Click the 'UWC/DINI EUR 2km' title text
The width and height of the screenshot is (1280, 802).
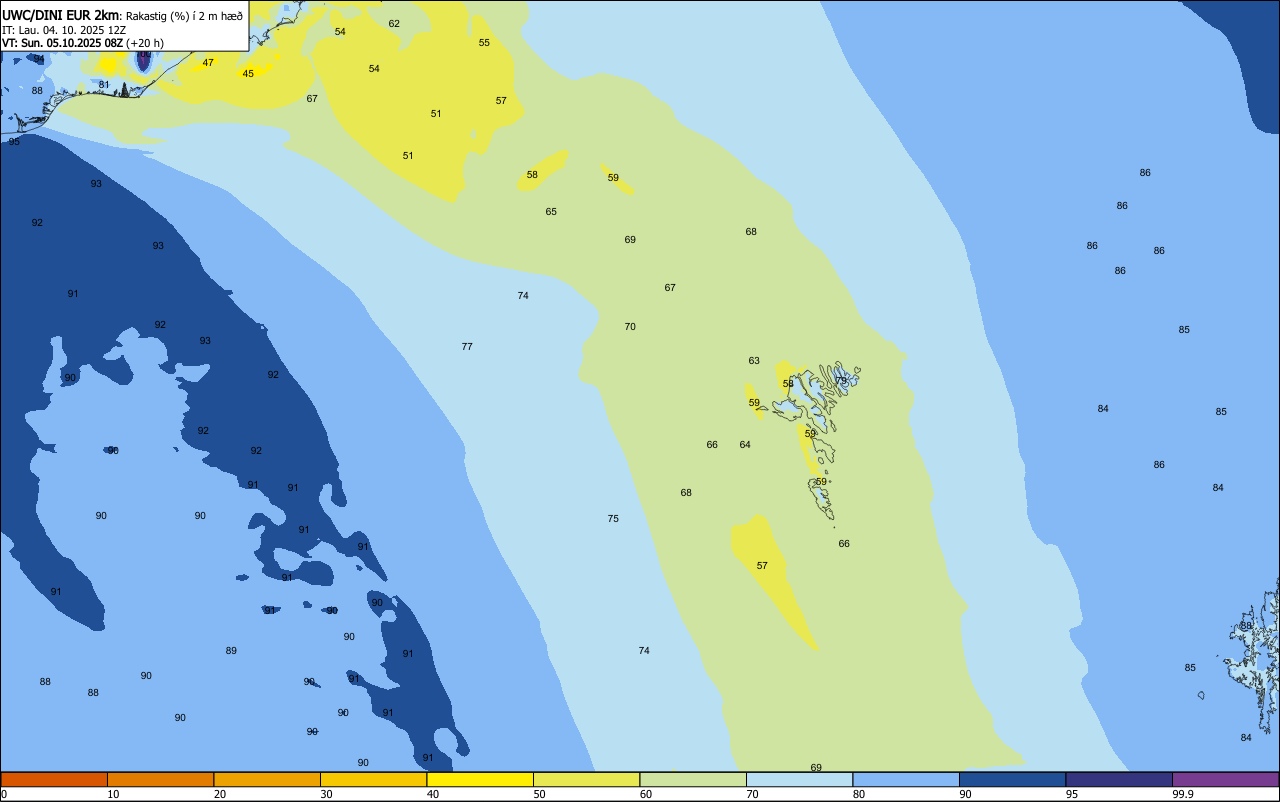60,15
